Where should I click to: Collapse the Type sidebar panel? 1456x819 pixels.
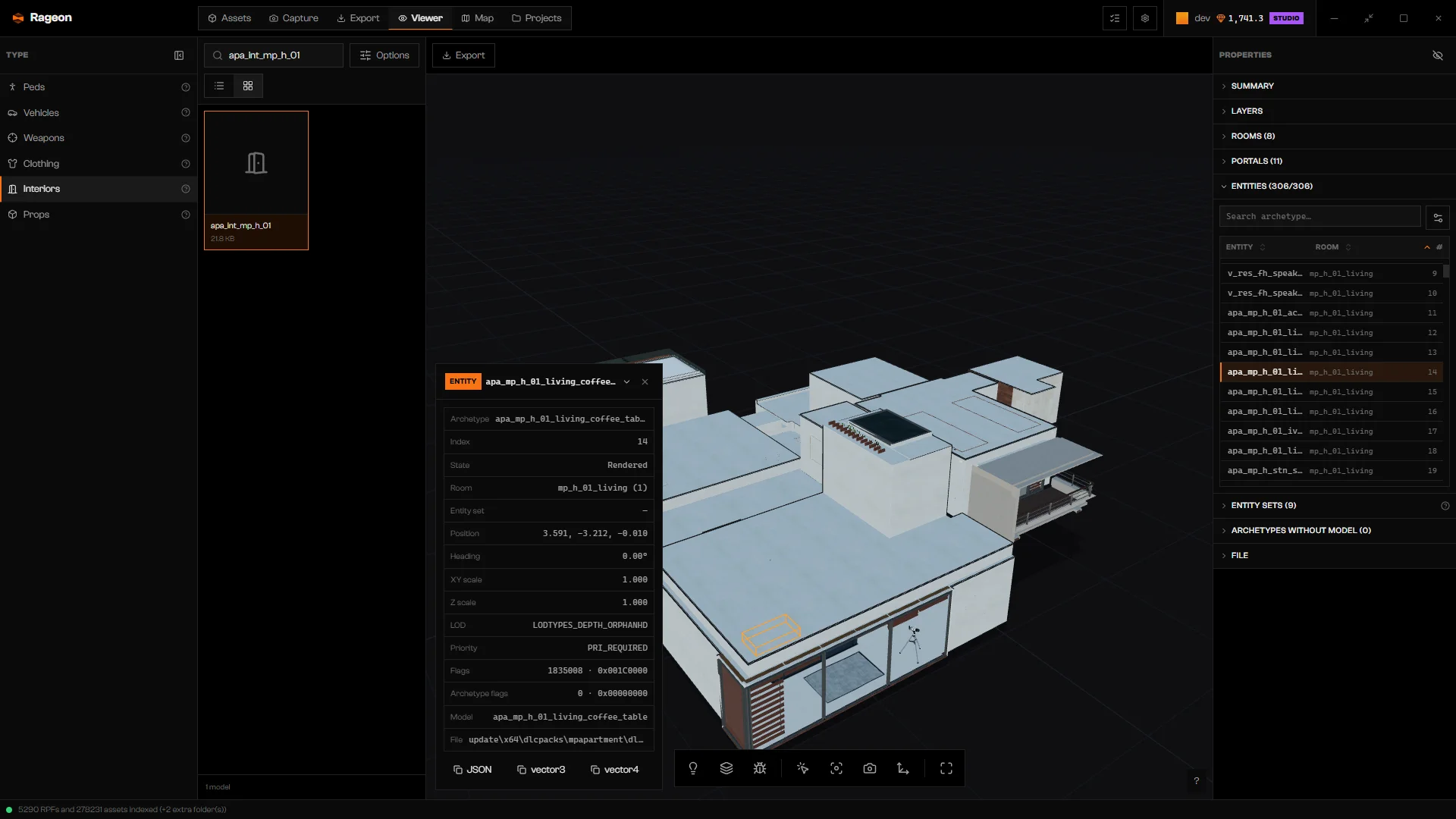click(x=179, y=55)
